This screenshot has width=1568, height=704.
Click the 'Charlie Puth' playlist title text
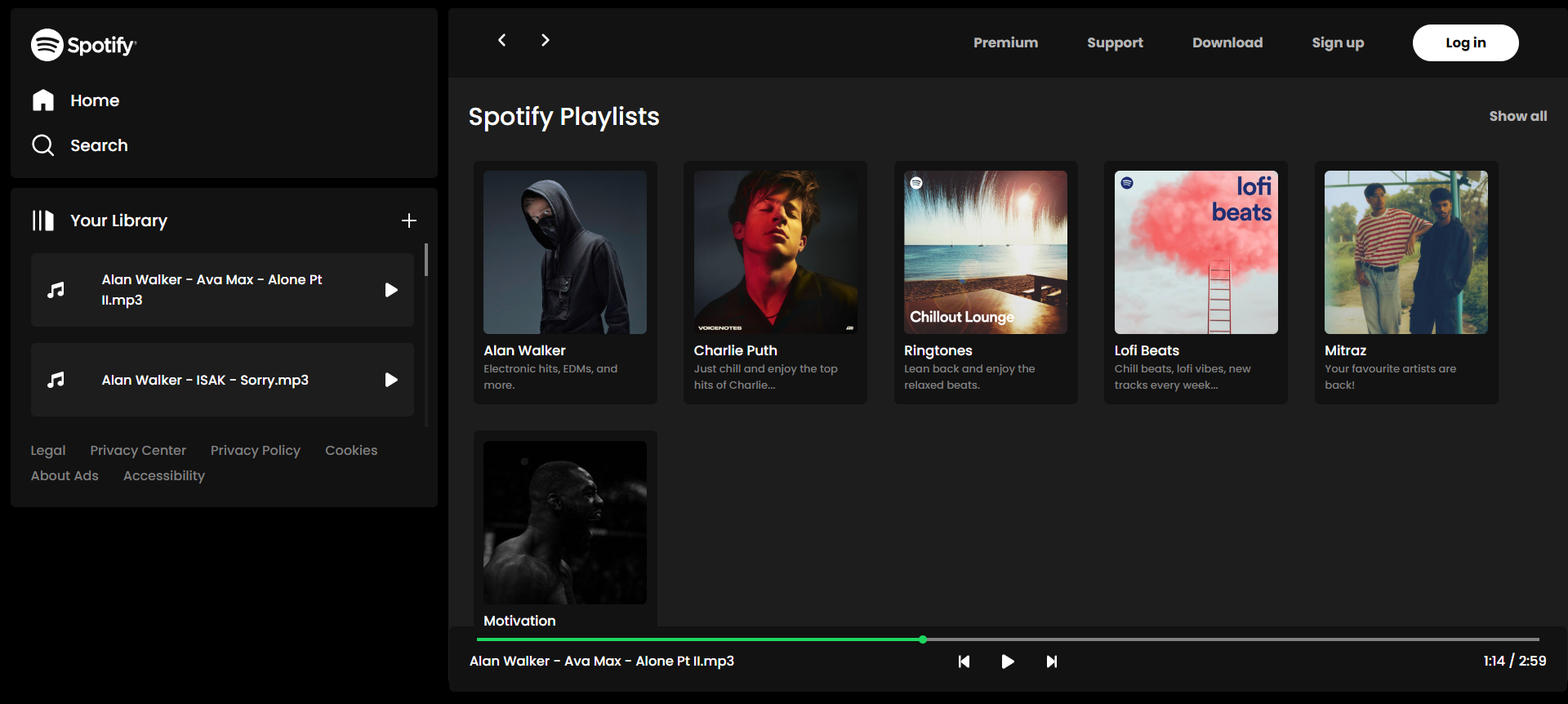coord(736,350)
